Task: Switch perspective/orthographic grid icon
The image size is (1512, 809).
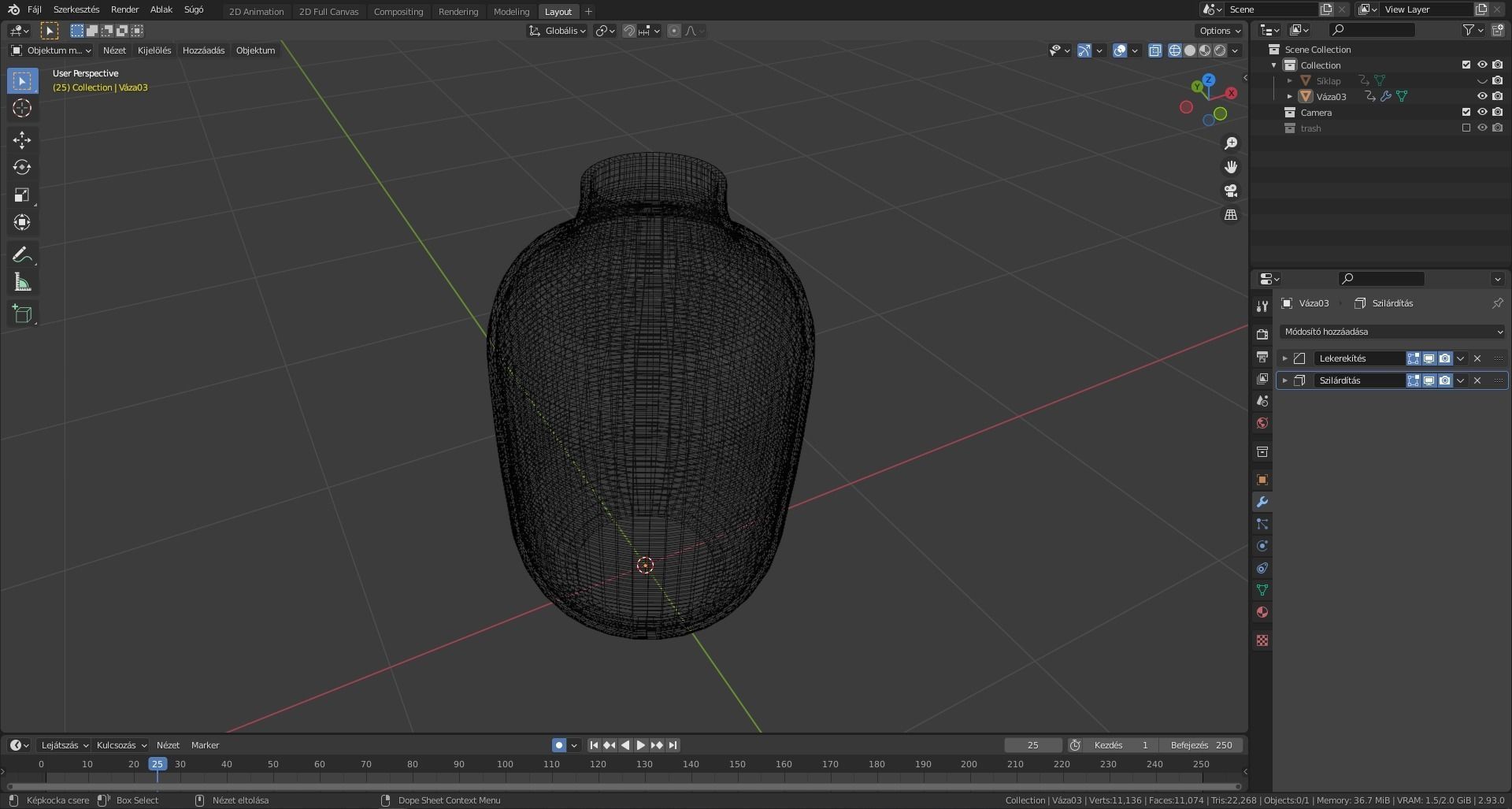Action: coord(1231,214)
